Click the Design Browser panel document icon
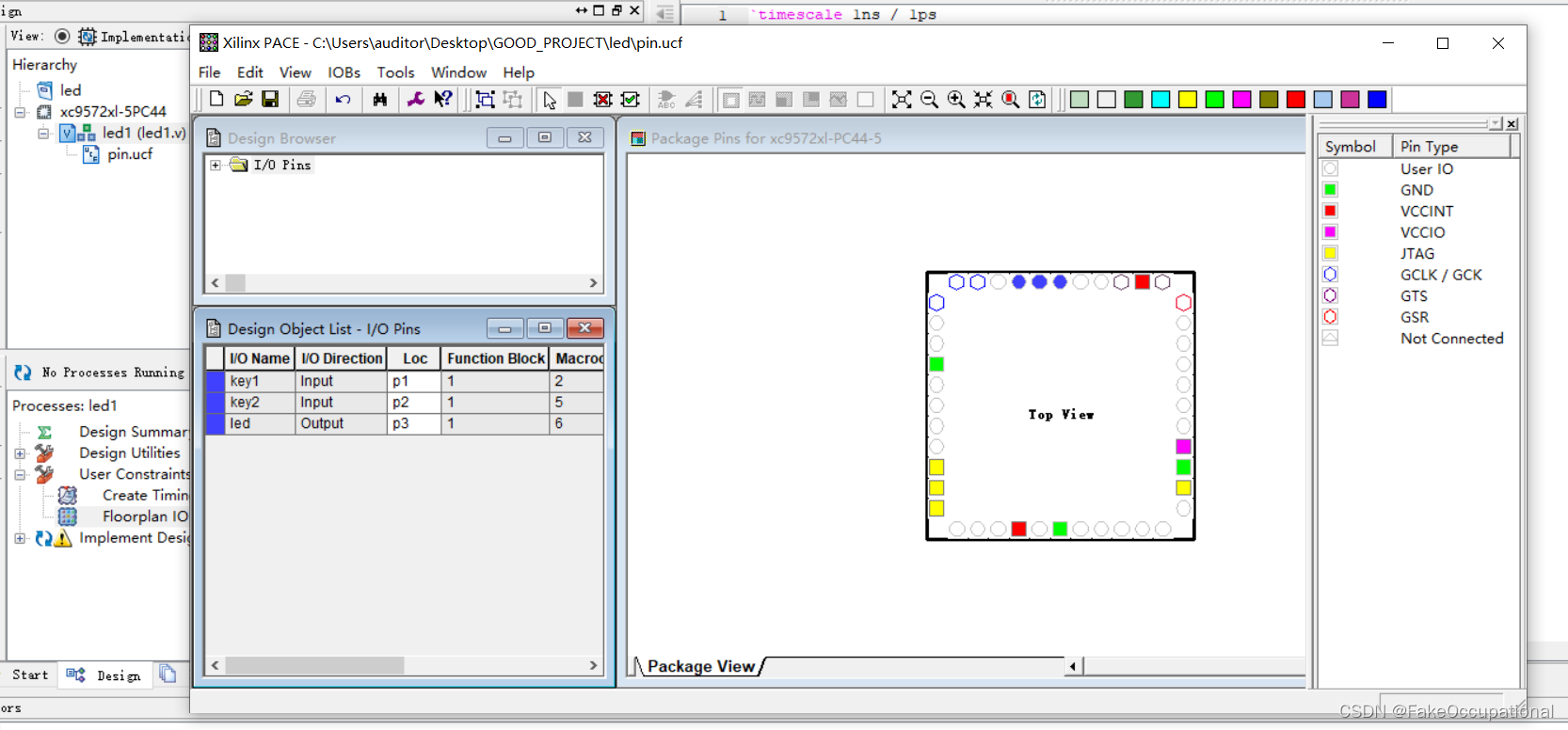1568x730 pixels. (x=214, y=138)
